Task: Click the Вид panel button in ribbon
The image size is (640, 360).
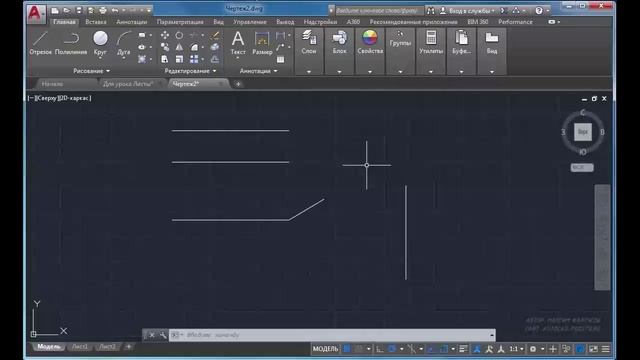Action: [492, 43]
